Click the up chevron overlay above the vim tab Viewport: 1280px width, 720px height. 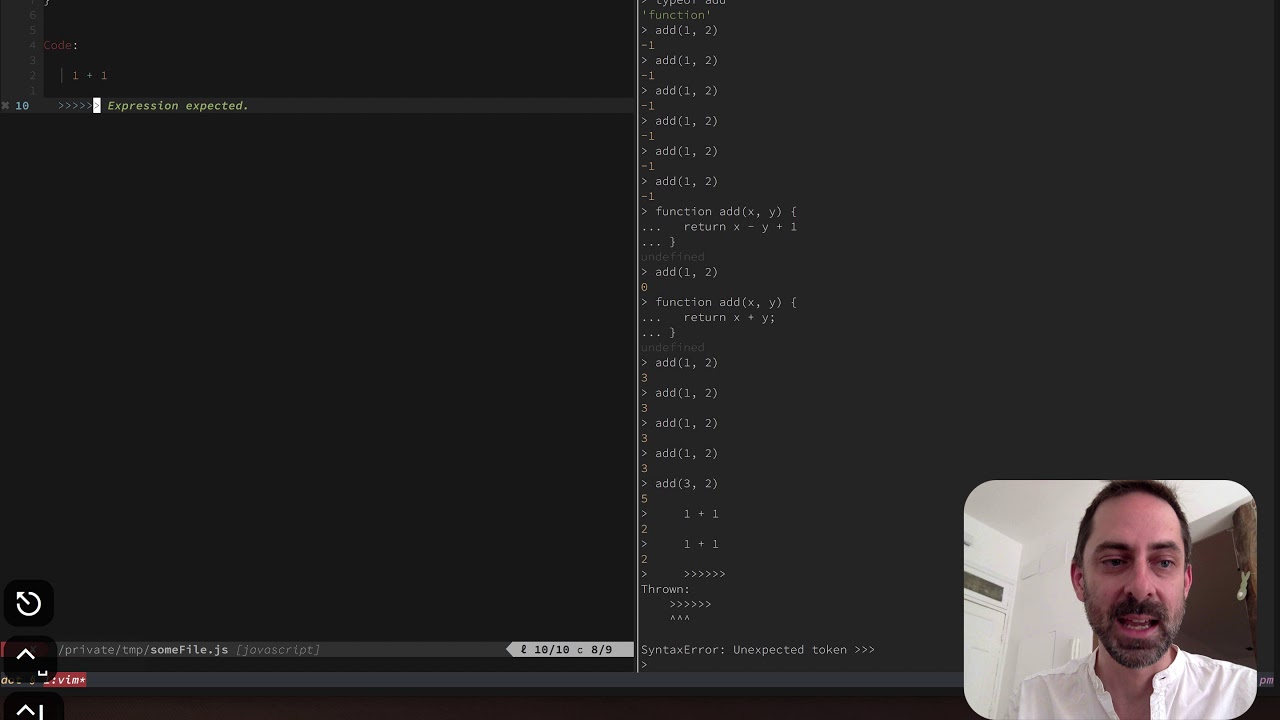tap(26, 656)
